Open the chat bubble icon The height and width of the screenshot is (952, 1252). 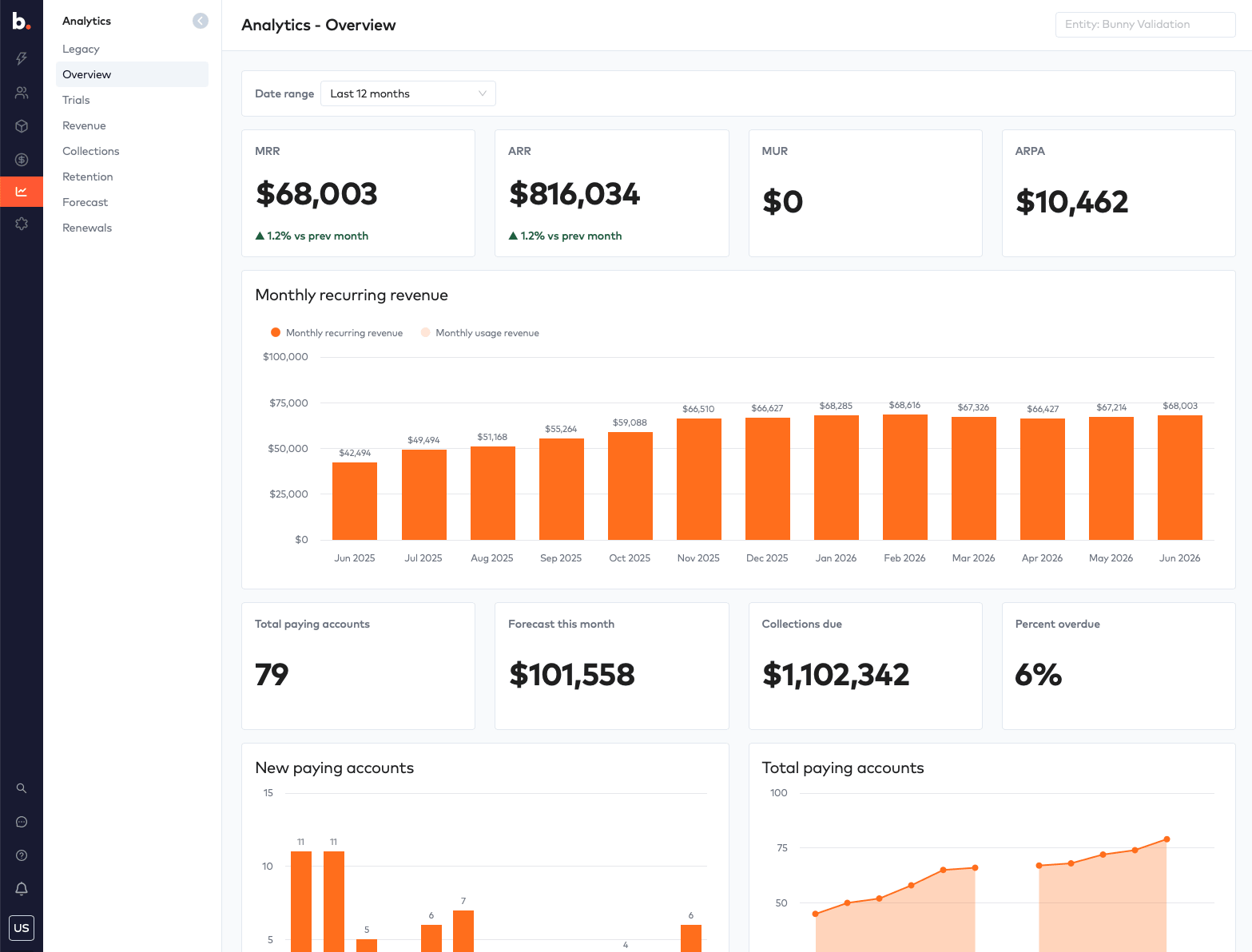(x=22, y=822)
